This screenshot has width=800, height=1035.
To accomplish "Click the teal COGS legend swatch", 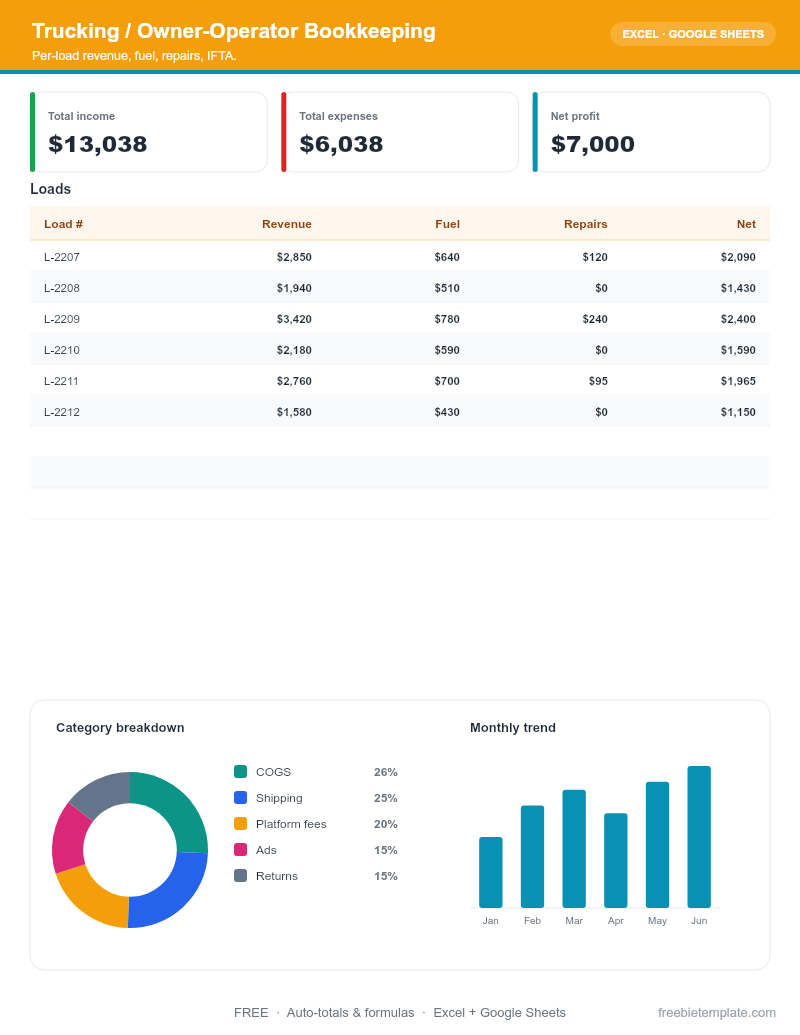I will 240,772.
